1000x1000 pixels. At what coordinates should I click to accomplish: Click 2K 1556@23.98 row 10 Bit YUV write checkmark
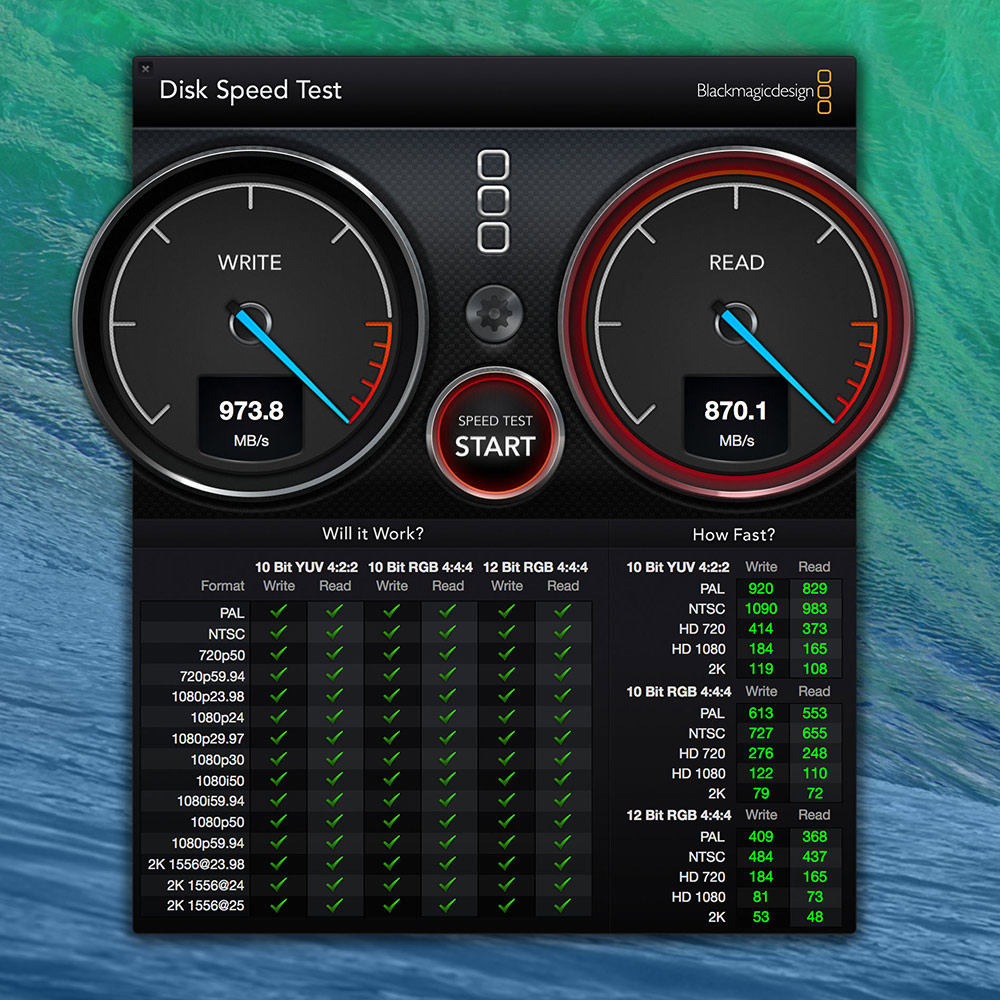(279, 863)
